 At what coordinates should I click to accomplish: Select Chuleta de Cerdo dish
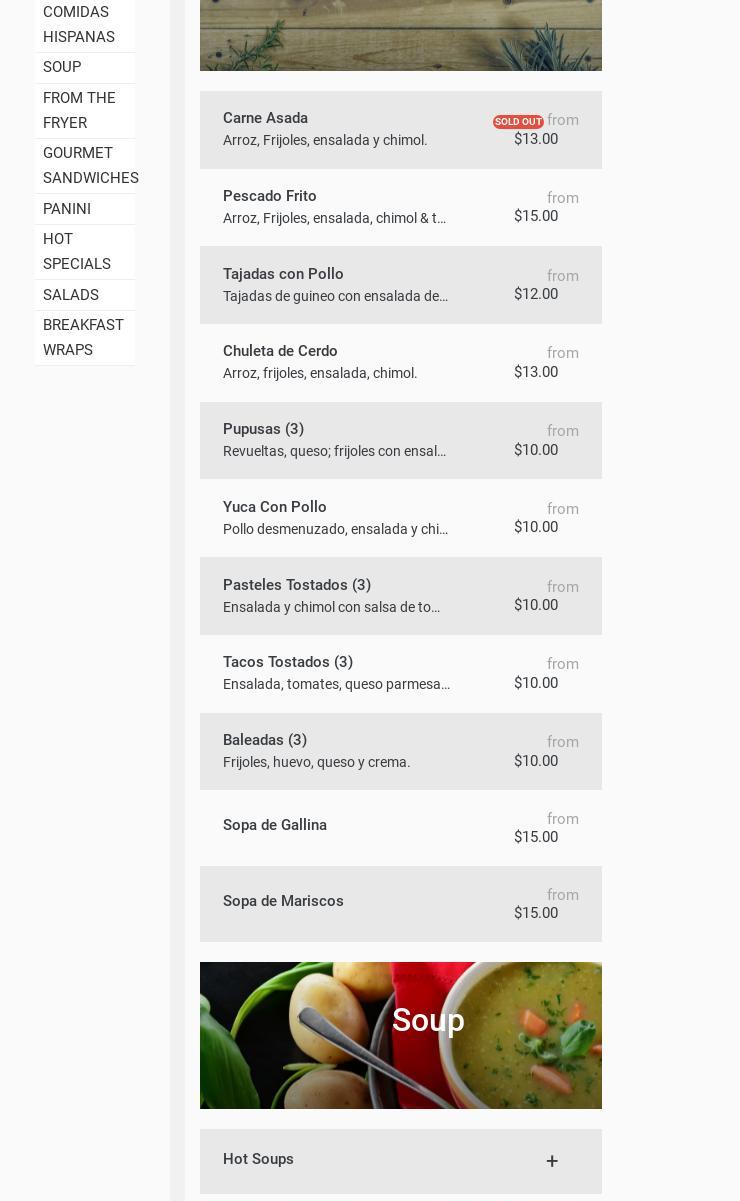pos(400,362)
